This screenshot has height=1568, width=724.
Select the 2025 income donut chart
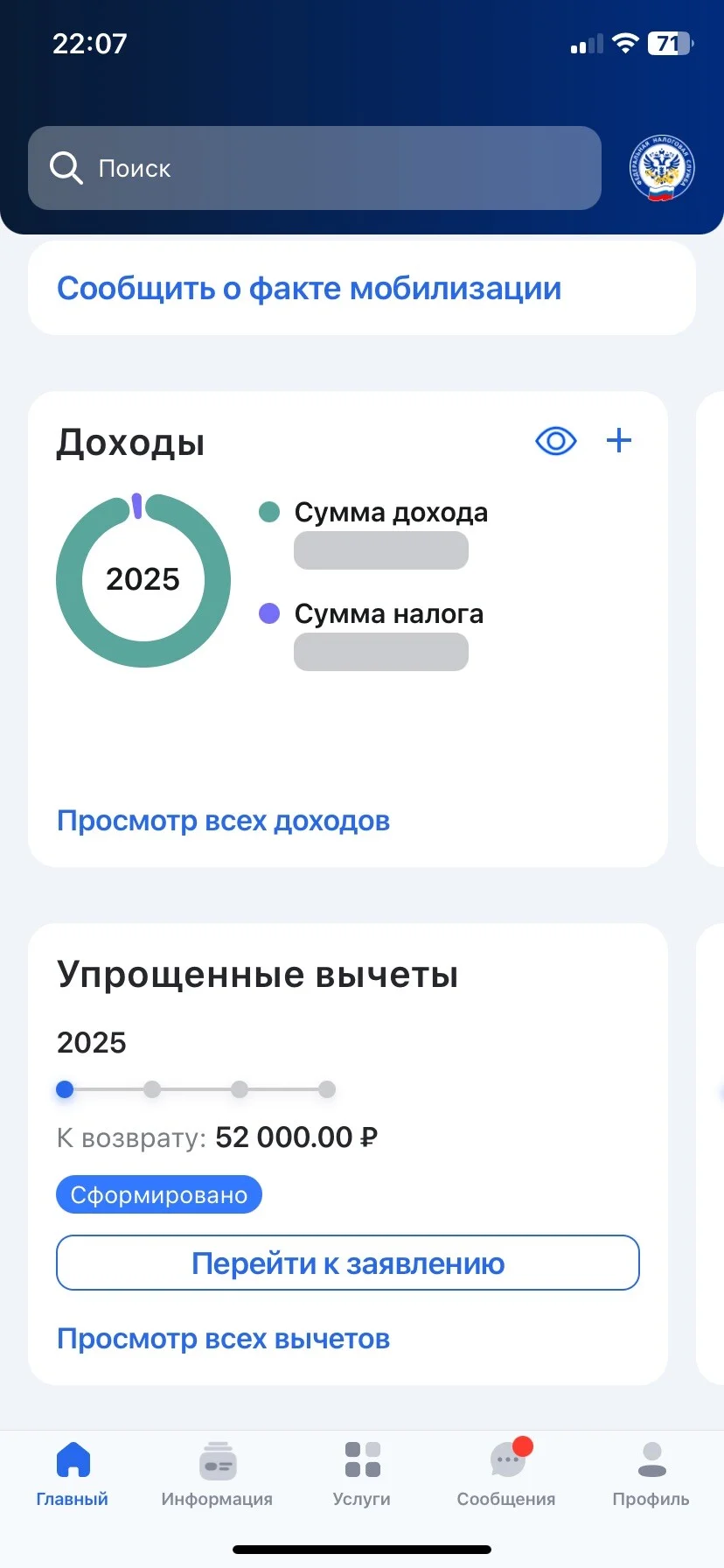pos(143,580)
